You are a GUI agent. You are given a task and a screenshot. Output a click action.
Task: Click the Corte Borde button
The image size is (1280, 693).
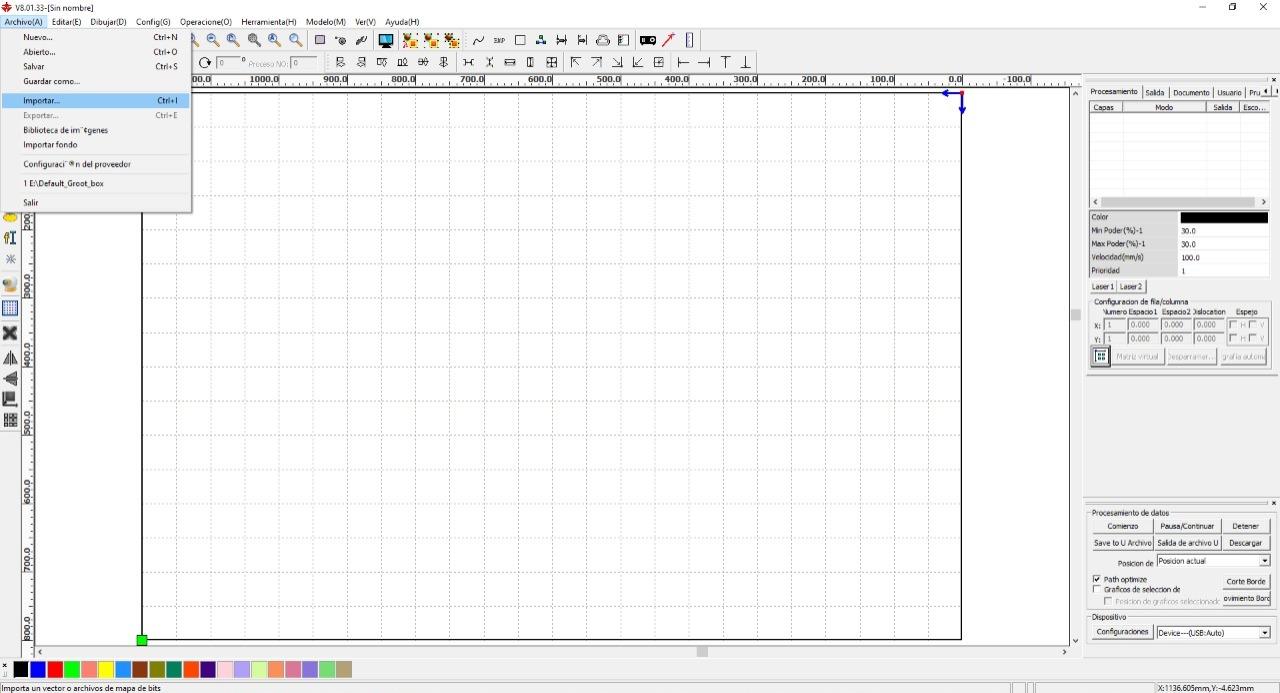pyautogui.click(x=1246, y=581)
